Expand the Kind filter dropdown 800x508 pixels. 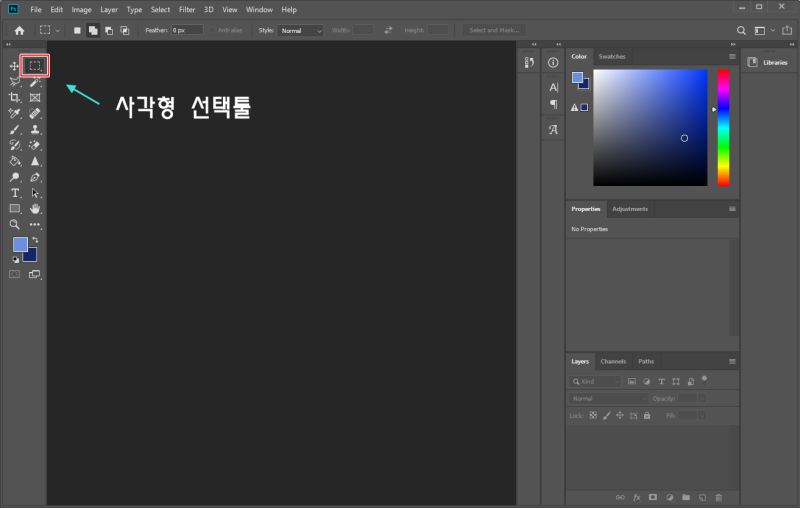click(x=596, y=382)
